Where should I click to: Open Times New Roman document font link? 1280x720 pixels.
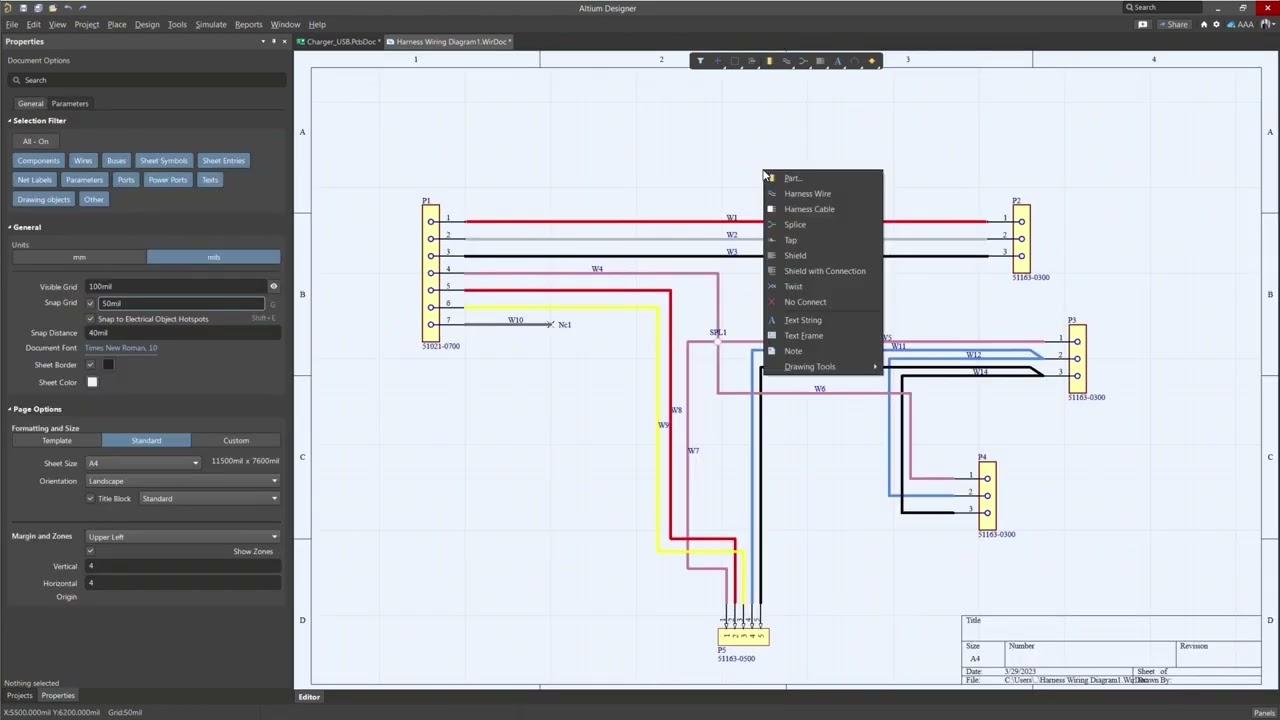[x=121, y=348]
